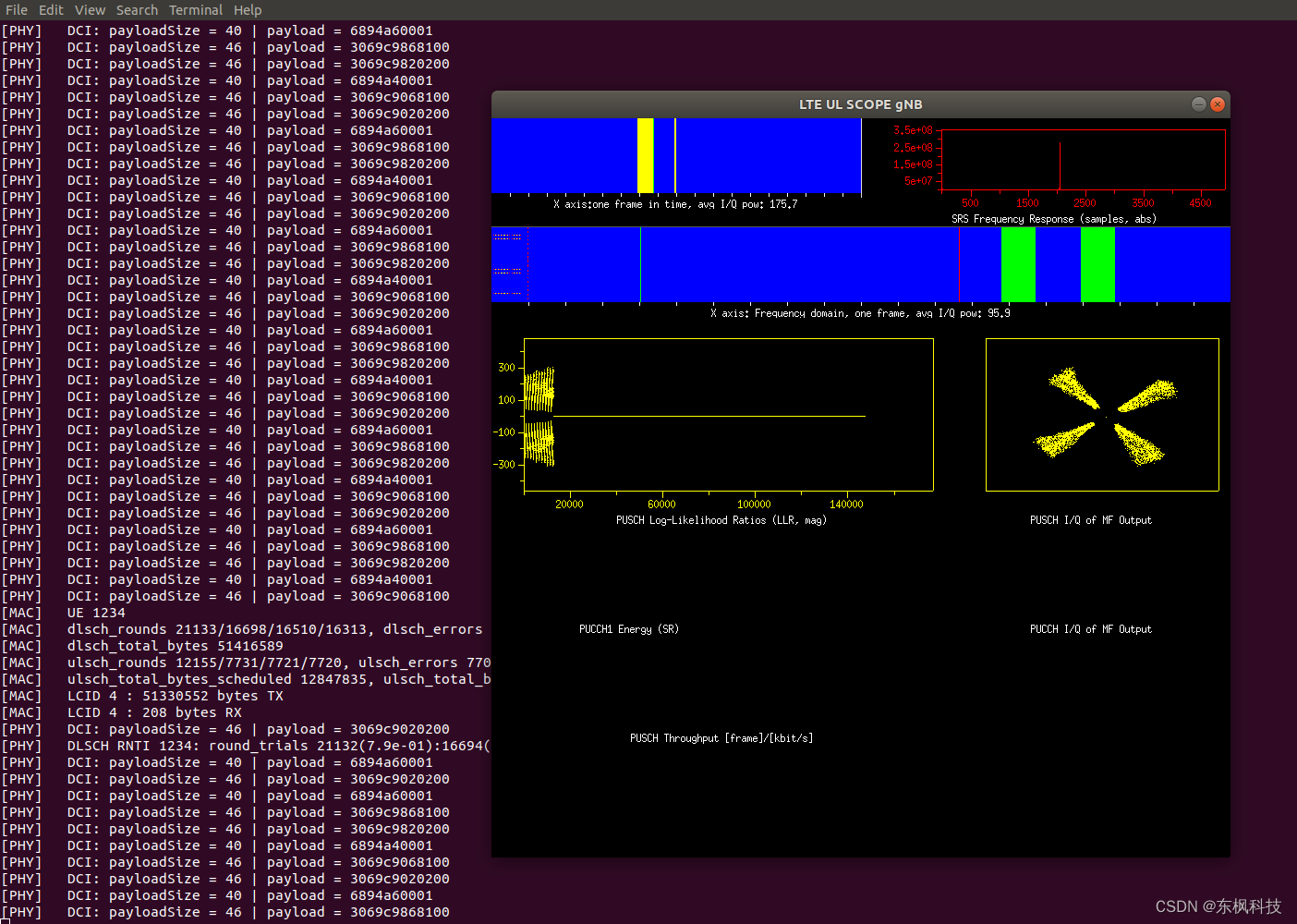Screen dimensions: 1297x924
Task: Click frequency-domain axis label with avg pow 95.9
Action: coord(860,313)
